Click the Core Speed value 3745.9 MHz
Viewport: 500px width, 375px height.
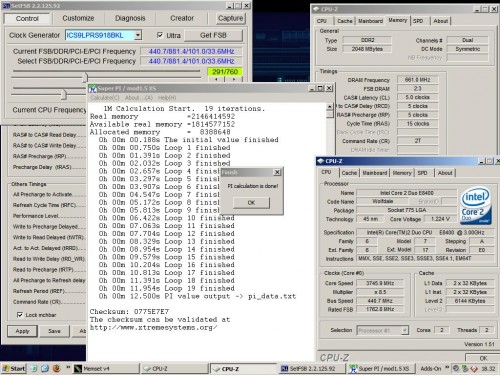[380, 283]
